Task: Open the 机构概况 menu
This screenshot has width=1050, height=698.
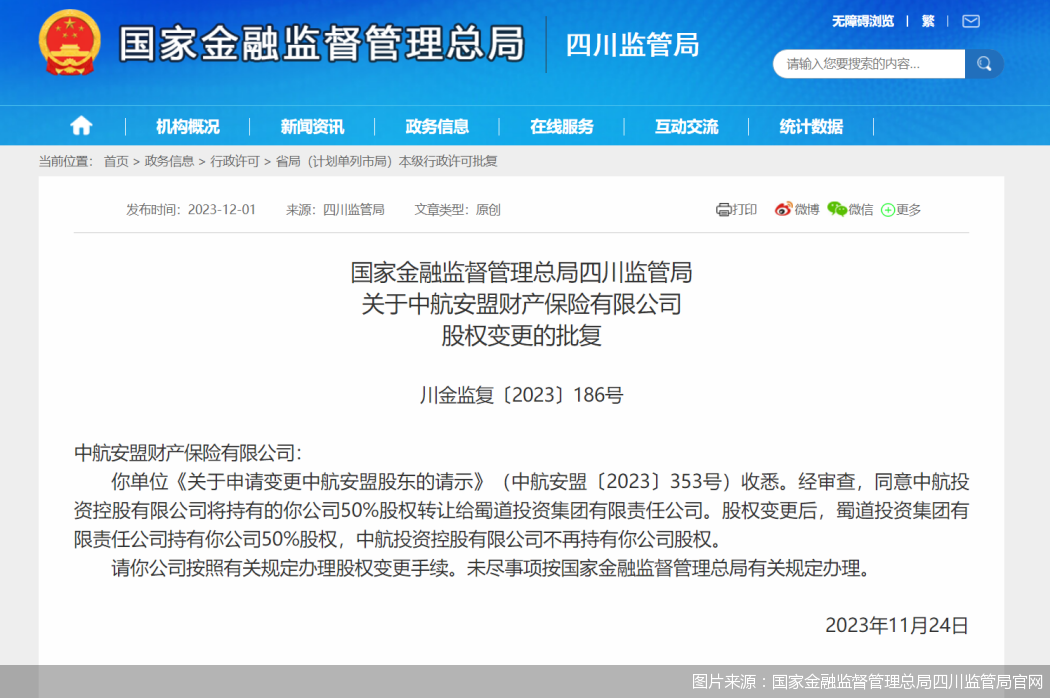Action: pos(187,126)
